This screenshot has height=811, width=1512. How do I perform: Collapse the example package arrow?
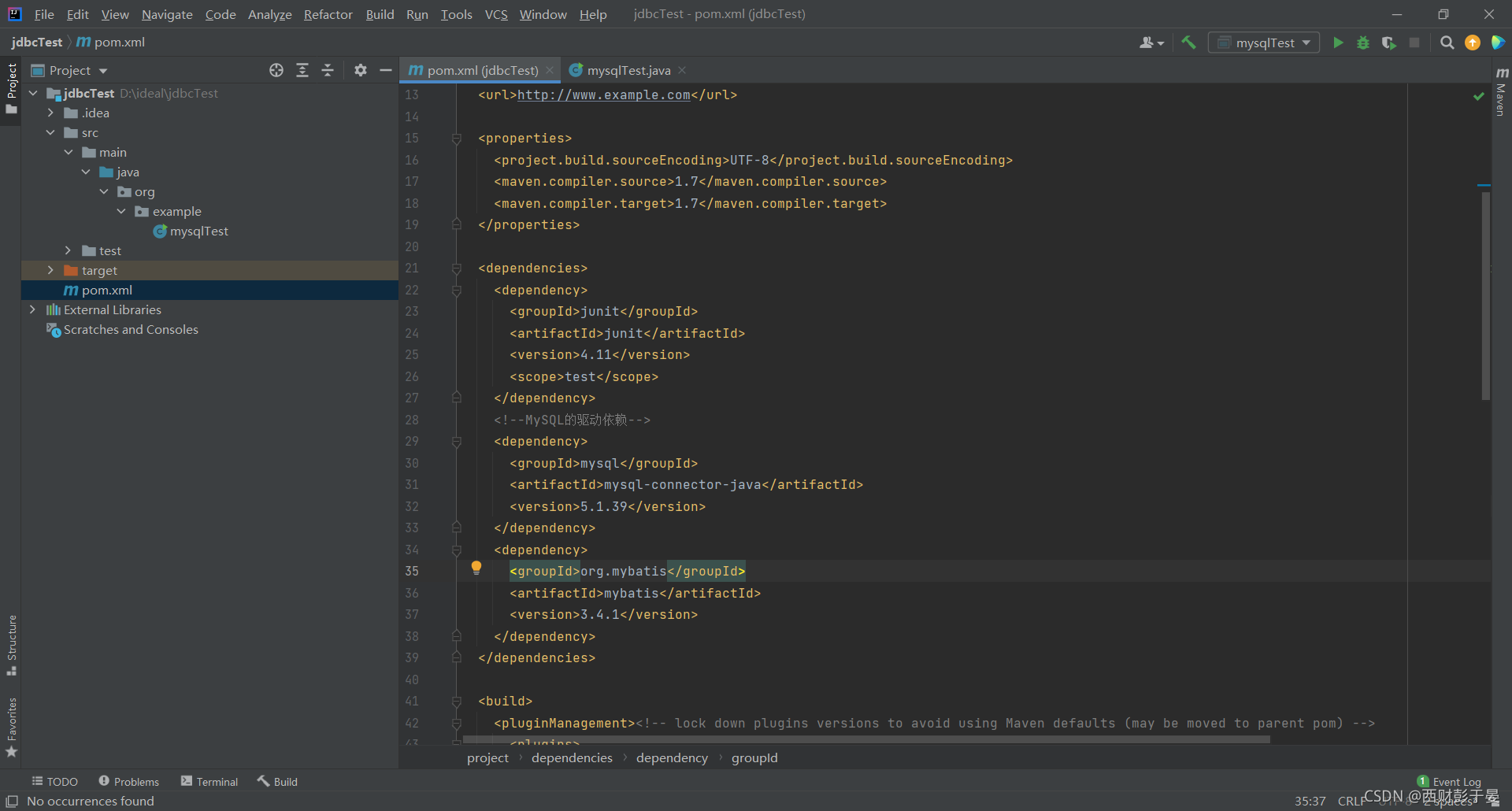pyautogui.click(x=121, y=211)
